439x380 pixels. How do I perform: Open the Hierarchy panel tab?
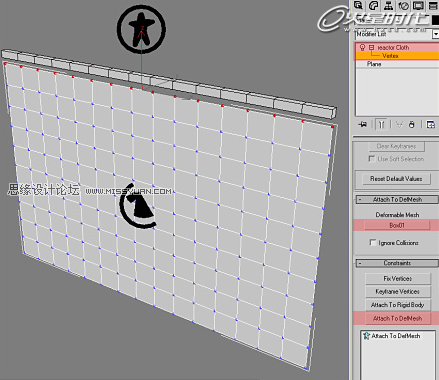point(388,5)
